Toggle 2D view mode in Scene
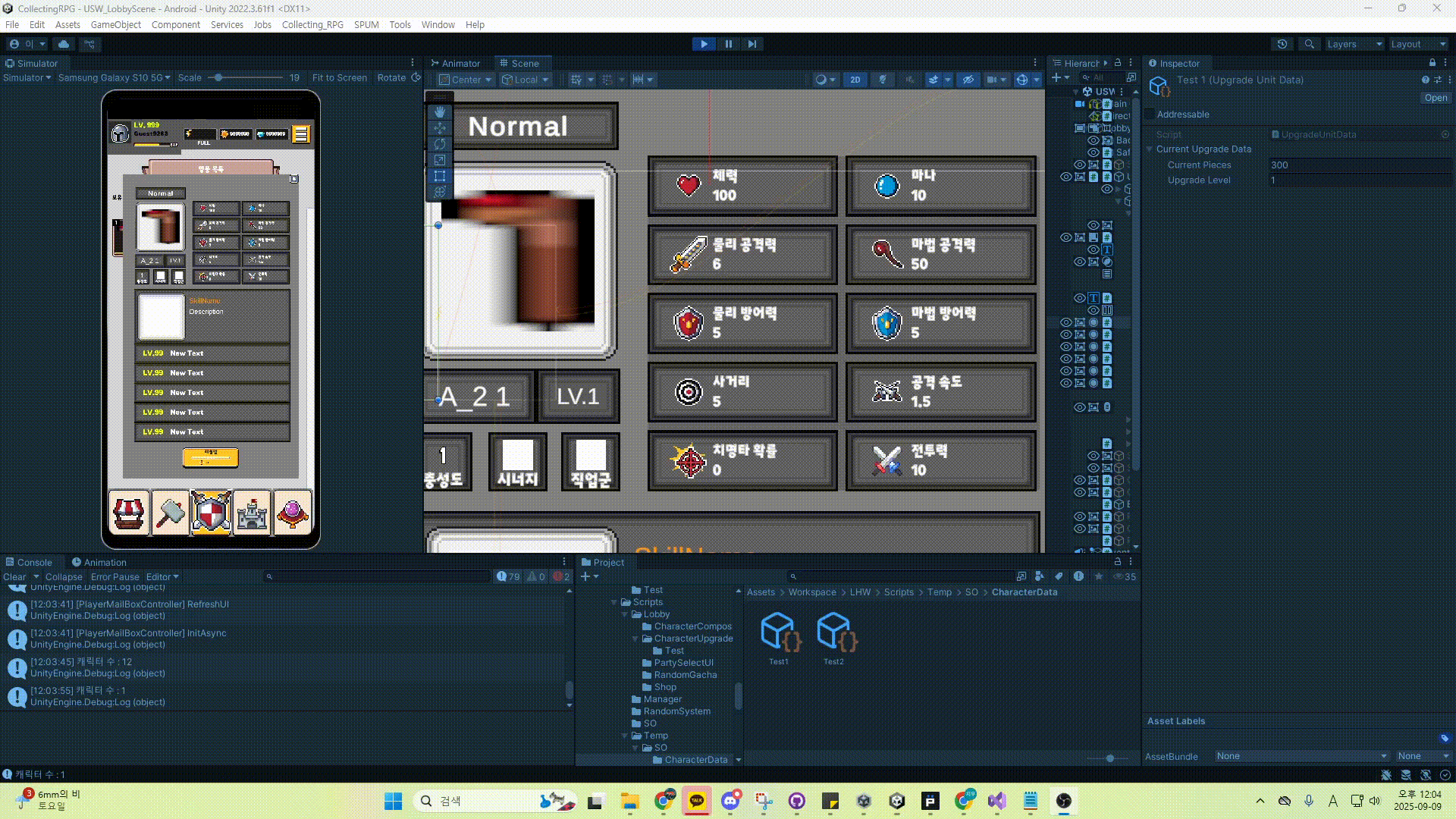 click(x=855, y=80)
